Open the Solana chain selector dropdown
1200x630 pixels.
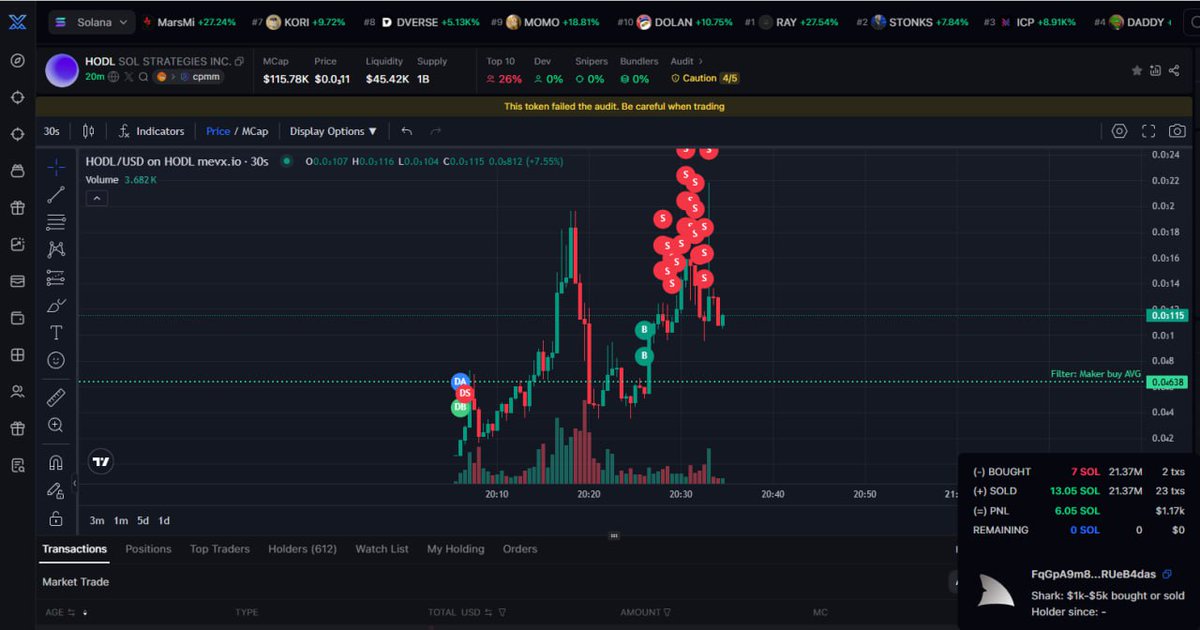pyautogui.click(x=90, y=22)
